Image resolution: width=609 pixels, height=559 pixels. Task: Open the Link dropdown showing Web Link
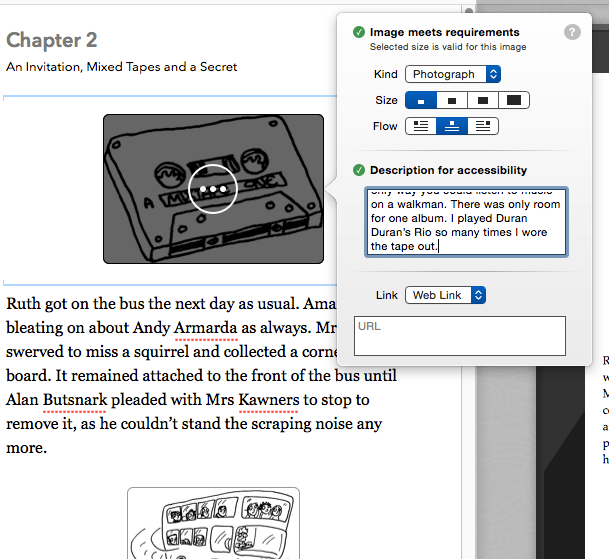point(445,295)
